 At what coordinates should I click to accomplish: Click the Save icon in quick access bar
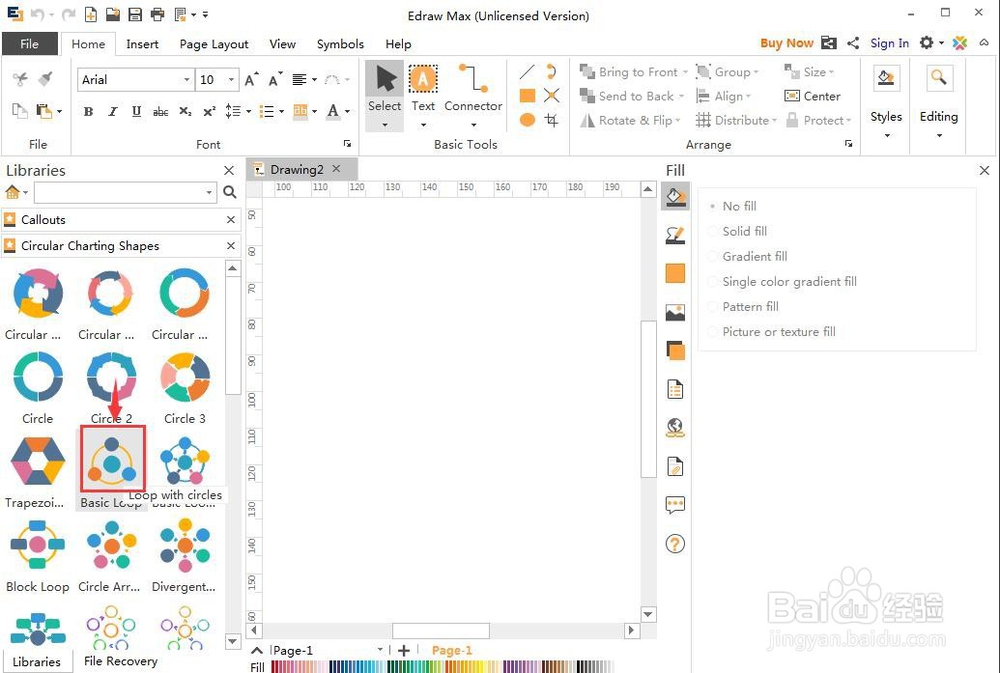[x=135, y=14]
